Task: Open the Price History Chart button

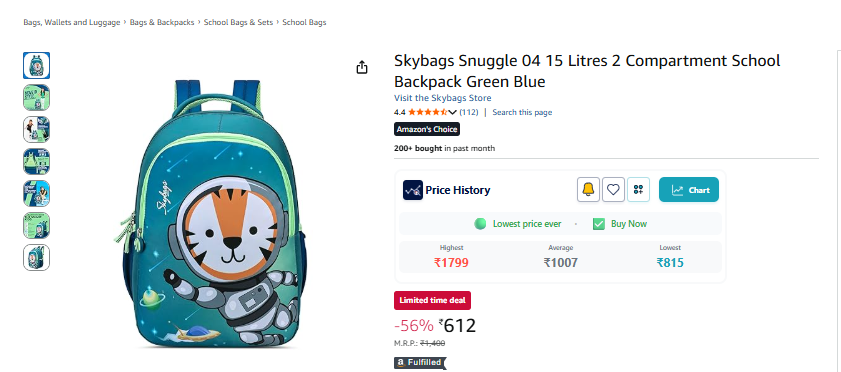Action: [689, 190]
